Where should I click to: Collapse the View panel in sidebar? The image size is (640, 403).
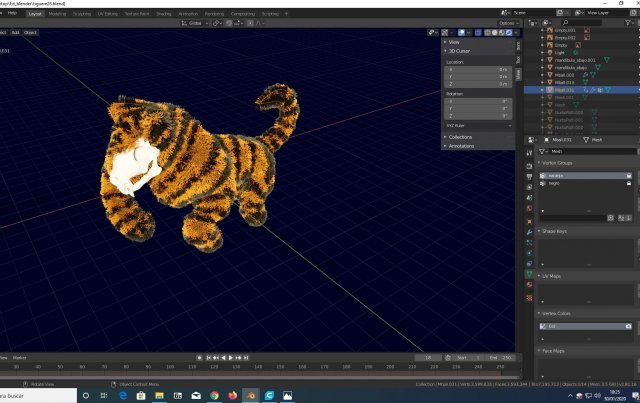[453, 42]
